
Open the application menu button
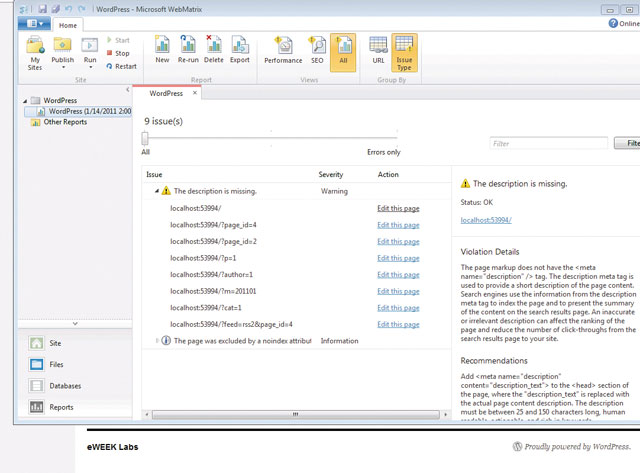pyautogui.click(x=34, y=24)
